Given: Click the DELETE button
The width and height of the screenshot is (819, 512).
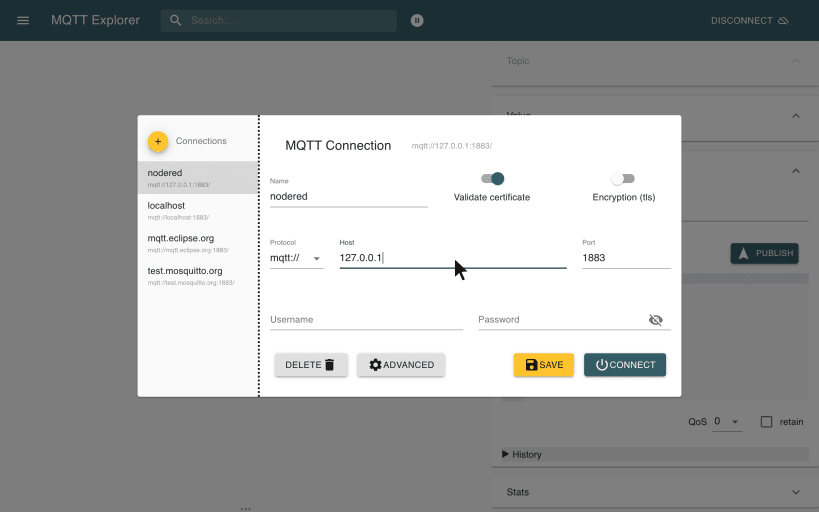Looking at the screenshot, I should (311, 365).
